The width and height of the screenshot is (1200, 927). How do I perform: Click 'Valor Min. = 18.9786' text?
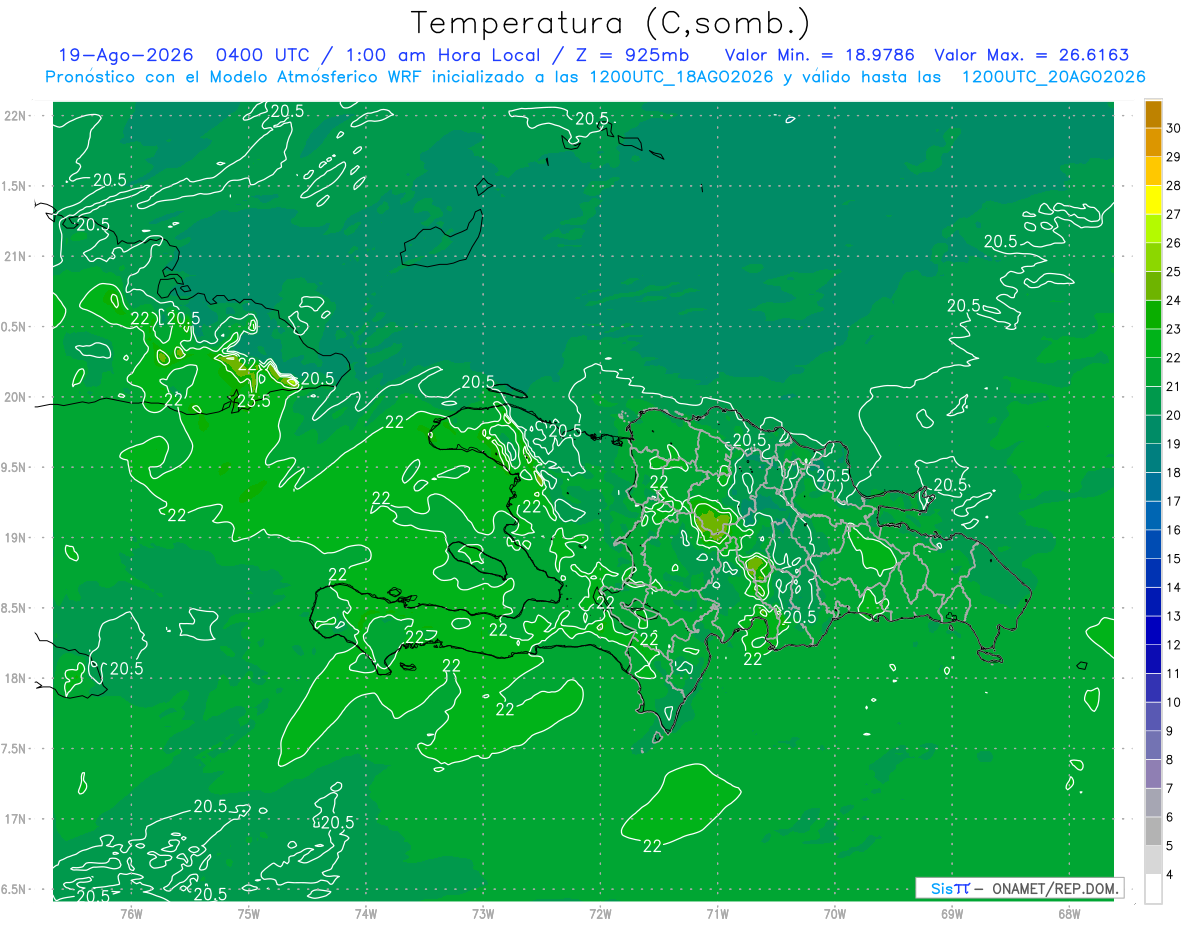point(819,55)
